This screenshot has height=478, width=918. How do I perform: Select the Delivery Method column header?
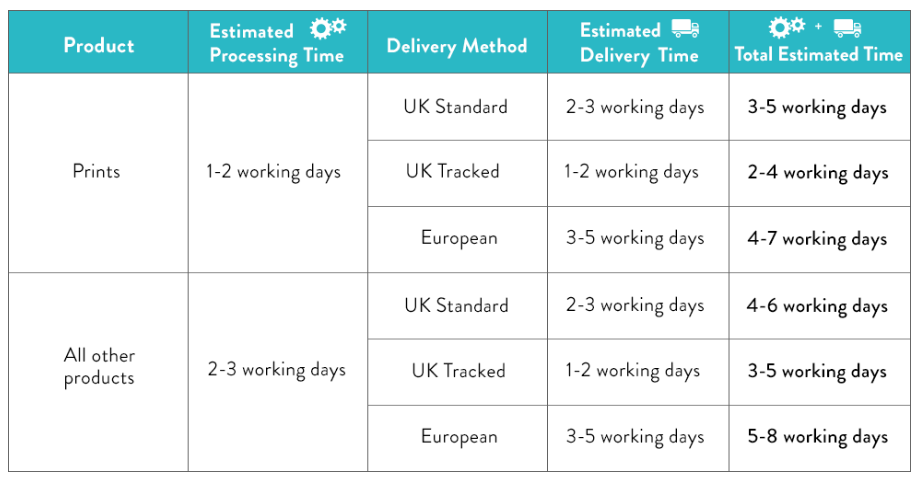point(457,42)
